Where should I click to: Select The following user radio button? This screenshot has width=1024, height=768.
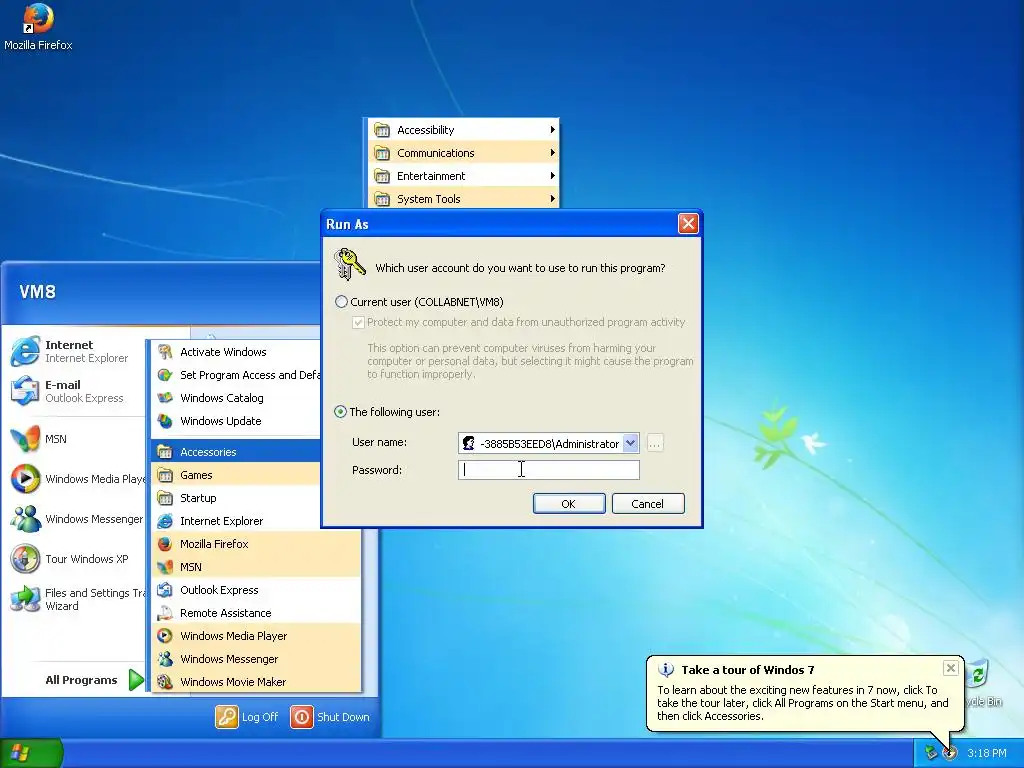coord(340,412)
